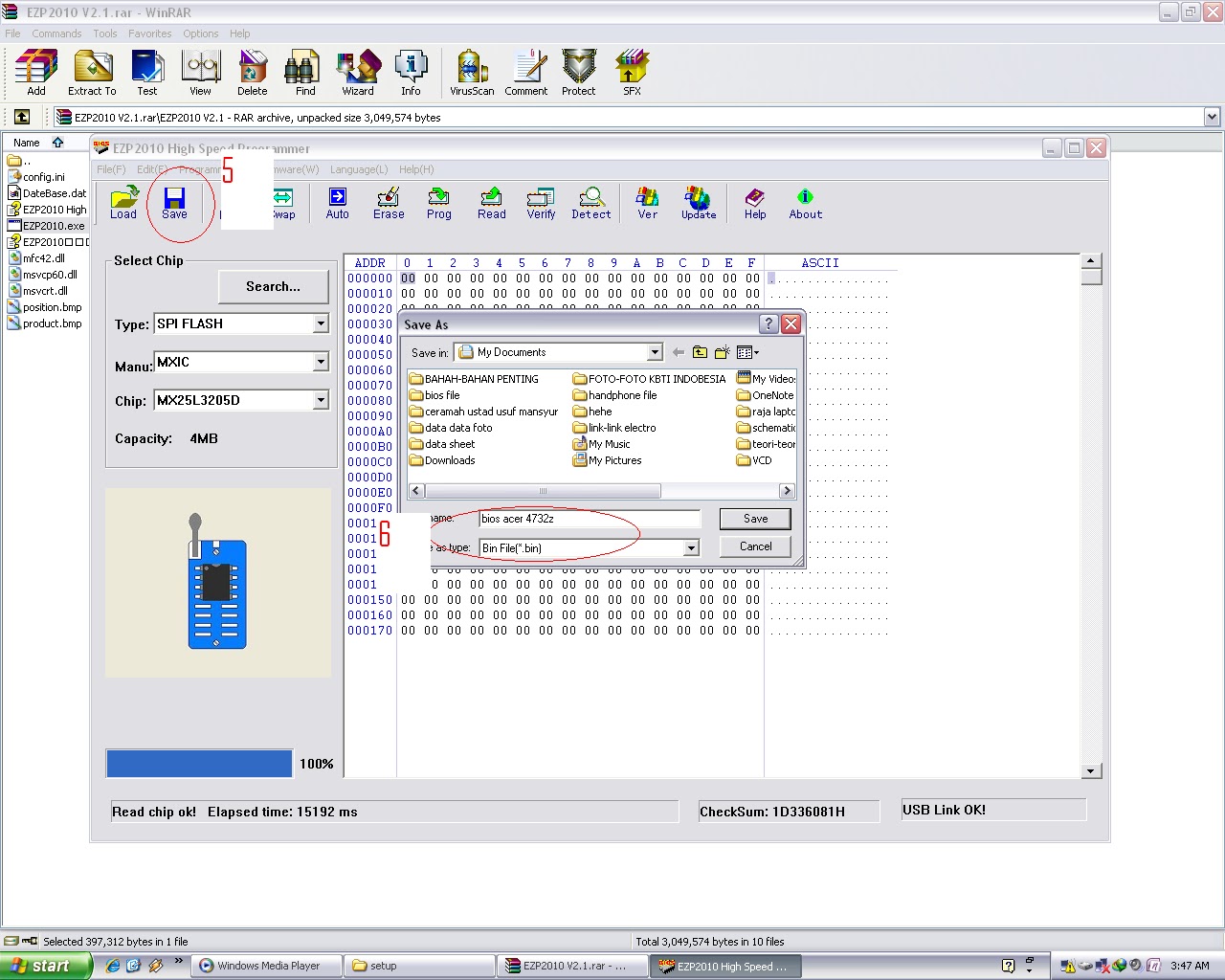Select the 'bios file' folder
Screen dimensions: 1225x980
pyautogui.click(x=434, y=395)
